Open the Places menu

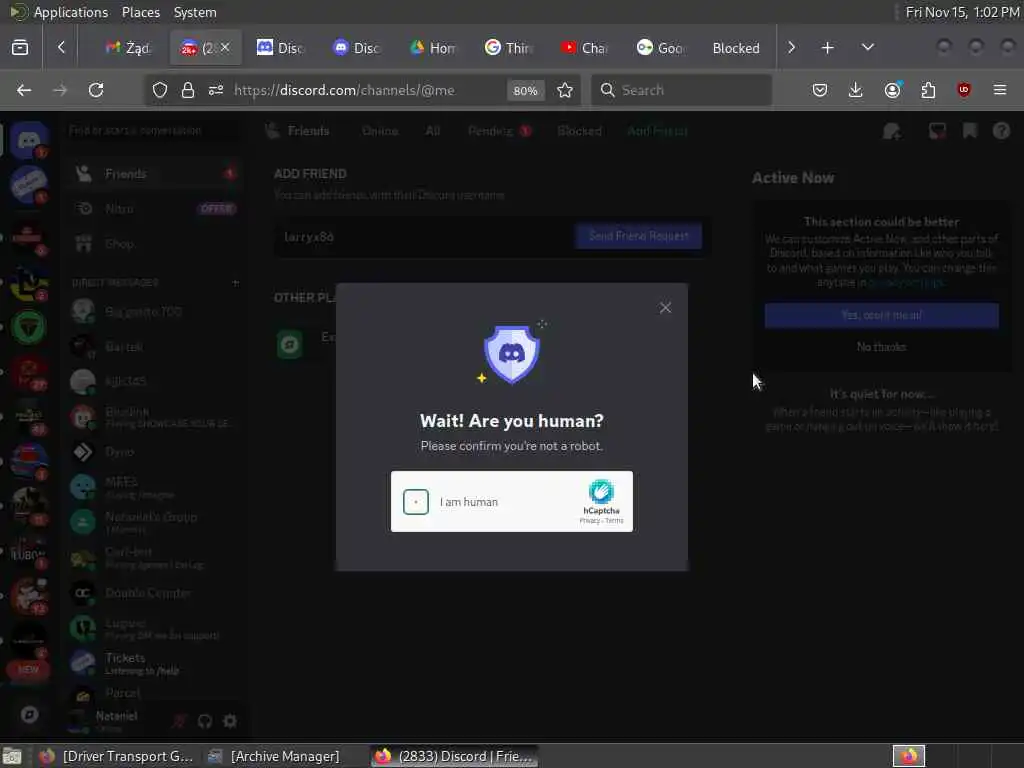[140, 12]
